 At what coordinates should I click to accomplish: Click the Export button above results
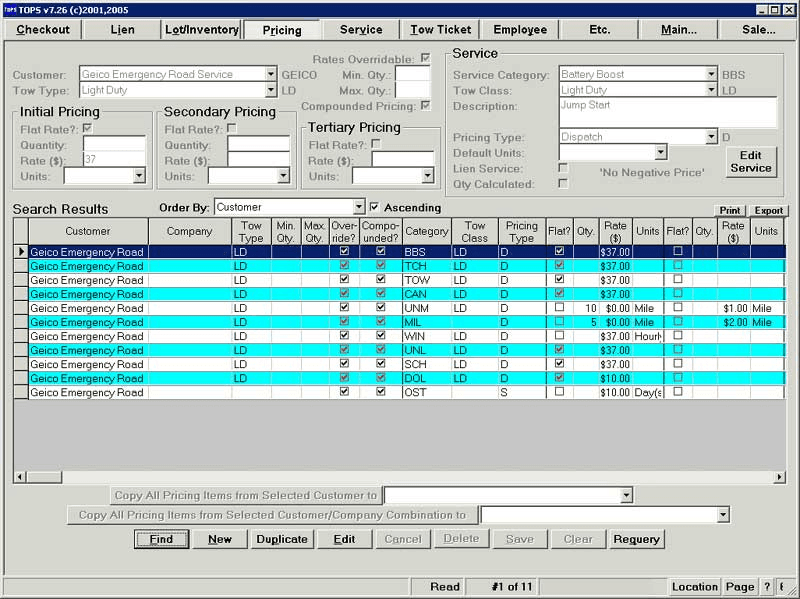point(768,211)
